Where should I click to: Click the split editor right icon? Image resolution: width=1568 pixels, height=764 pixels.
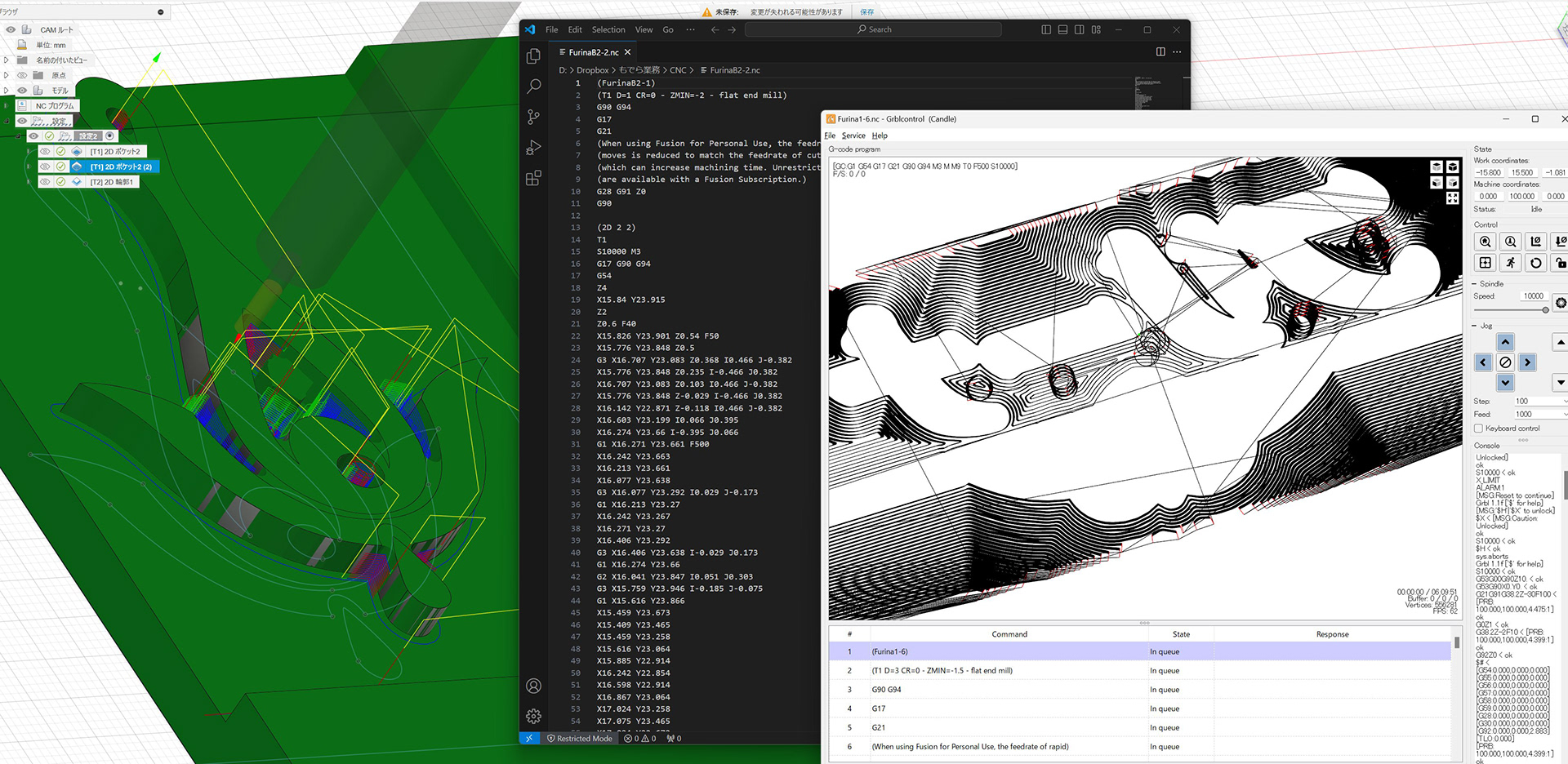coord(1160,51)
